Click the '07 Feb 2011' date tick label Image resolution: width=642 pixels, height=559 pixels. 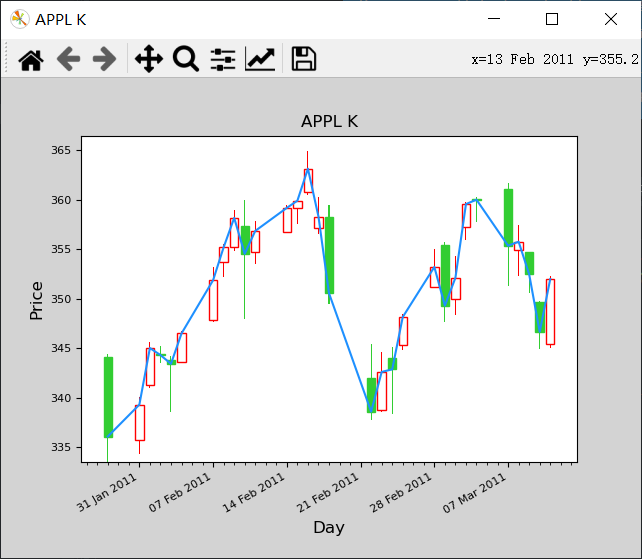click(x=180, y=493)
